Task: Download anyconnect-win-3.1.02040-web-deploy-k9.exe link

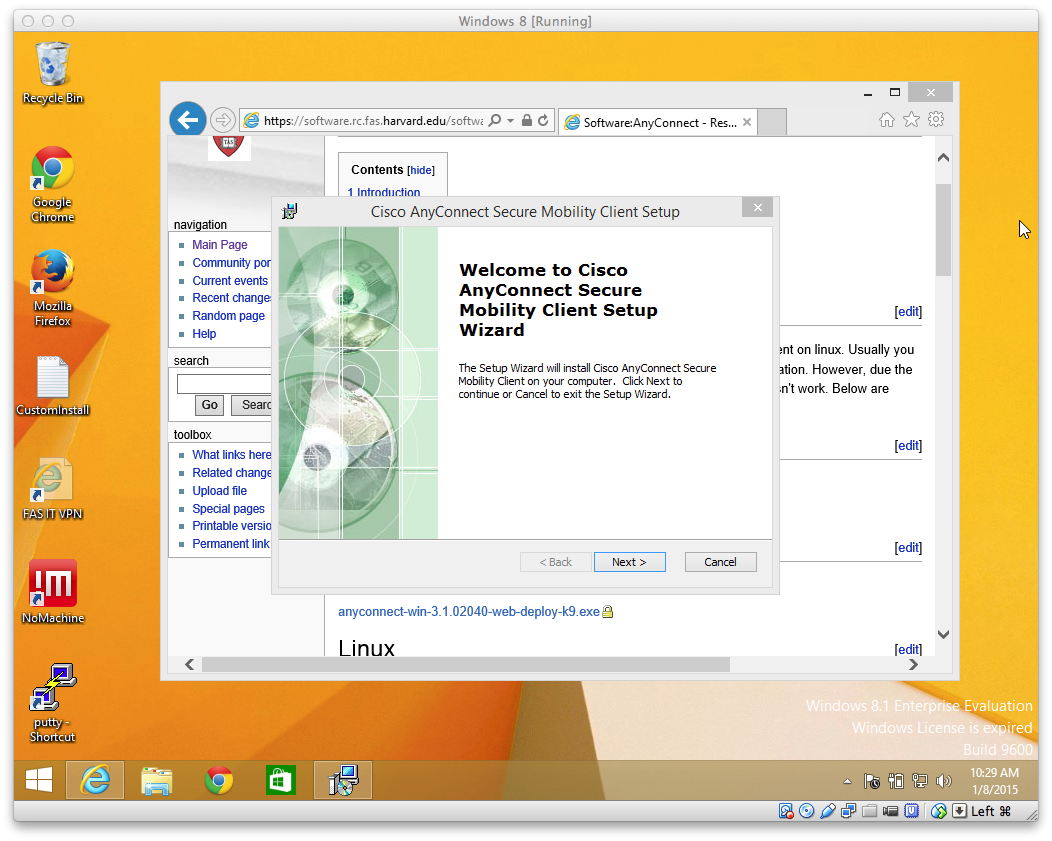Action: 468,612
